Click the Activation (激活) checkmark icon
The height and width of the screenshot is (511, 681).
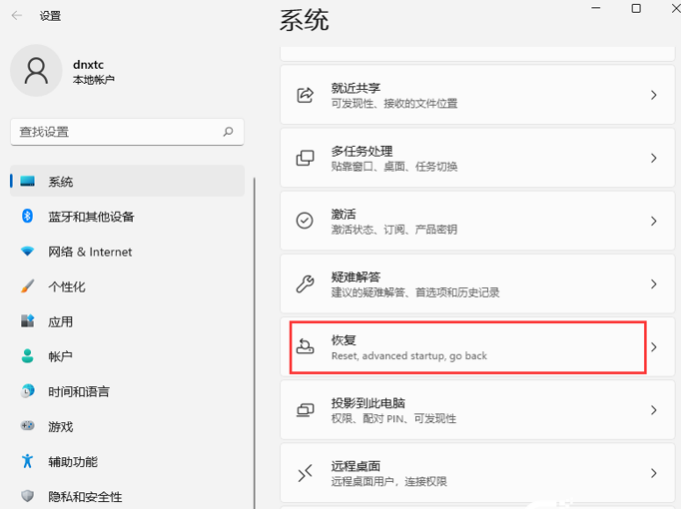tap(305, 221)
